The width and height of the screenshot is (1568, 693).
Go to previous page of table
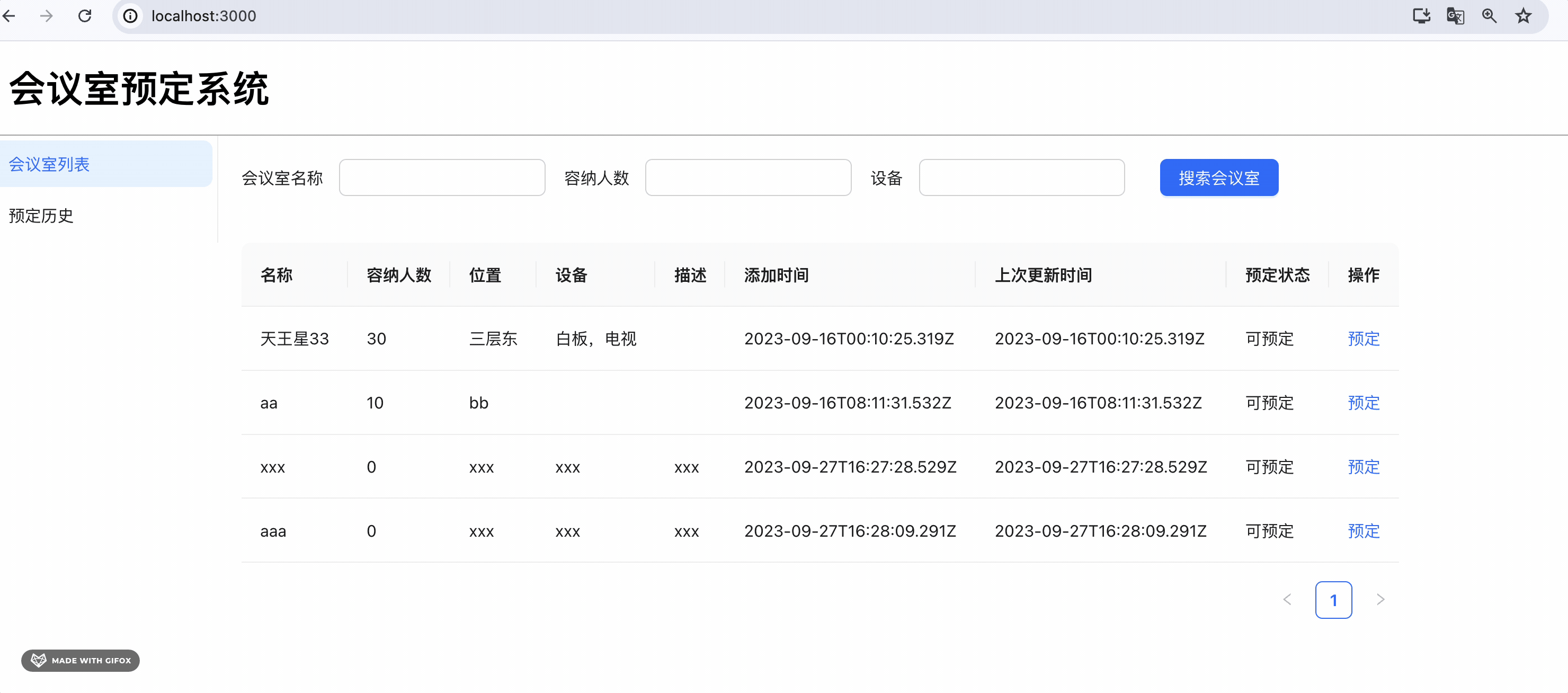pos(1287,599)
